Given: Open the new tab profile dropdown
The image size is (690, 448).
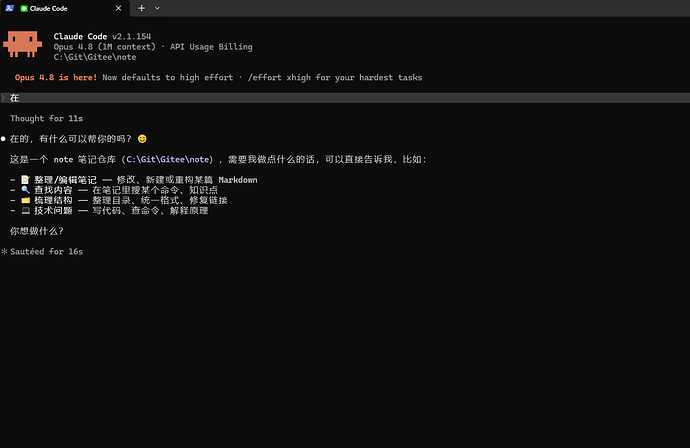Looking at the screenshot, I should coord(157,8).
